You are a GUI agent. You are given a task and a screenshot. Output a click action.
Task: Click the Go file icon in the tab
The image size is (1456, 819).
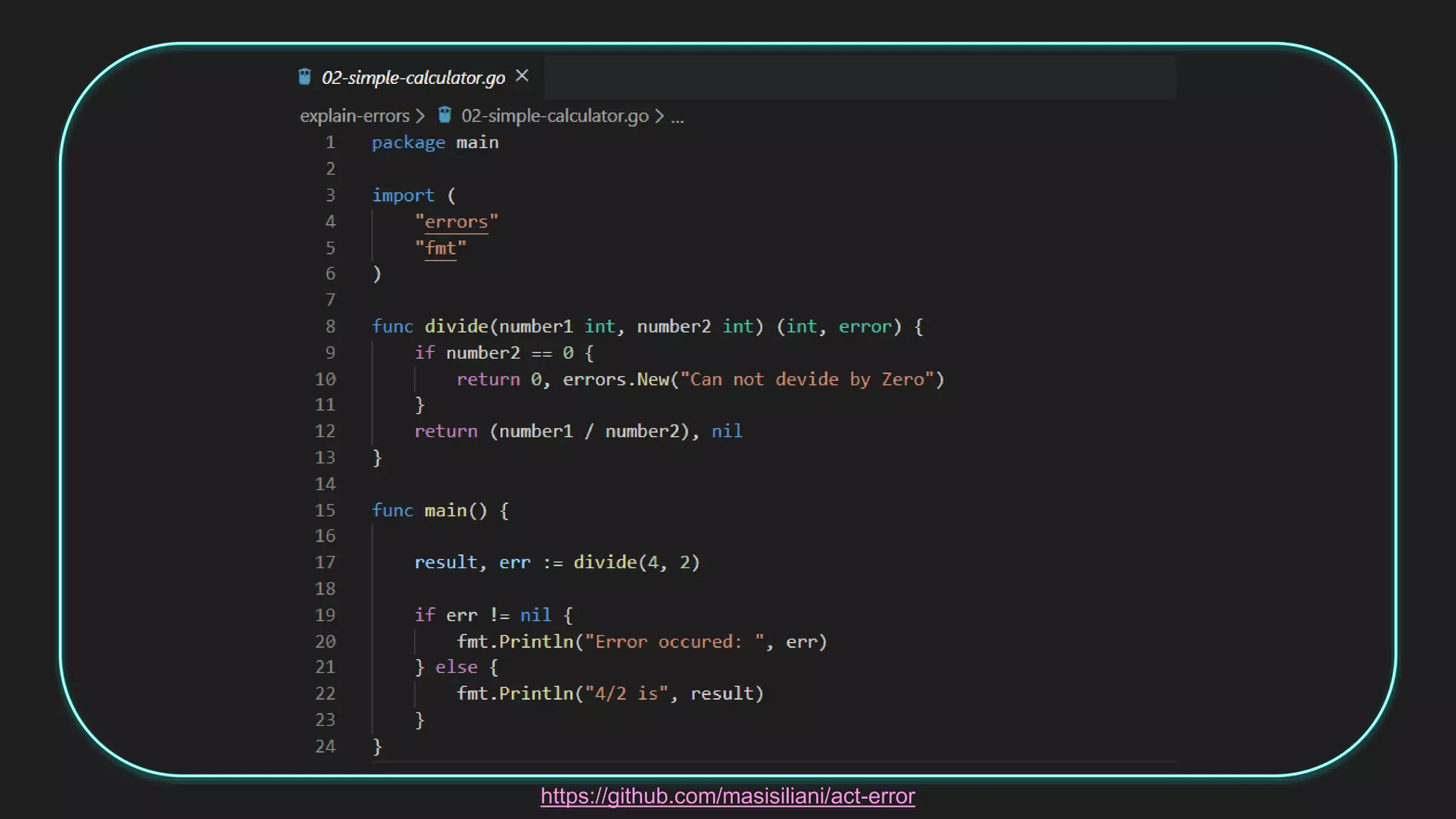click(x=304, y=77)
